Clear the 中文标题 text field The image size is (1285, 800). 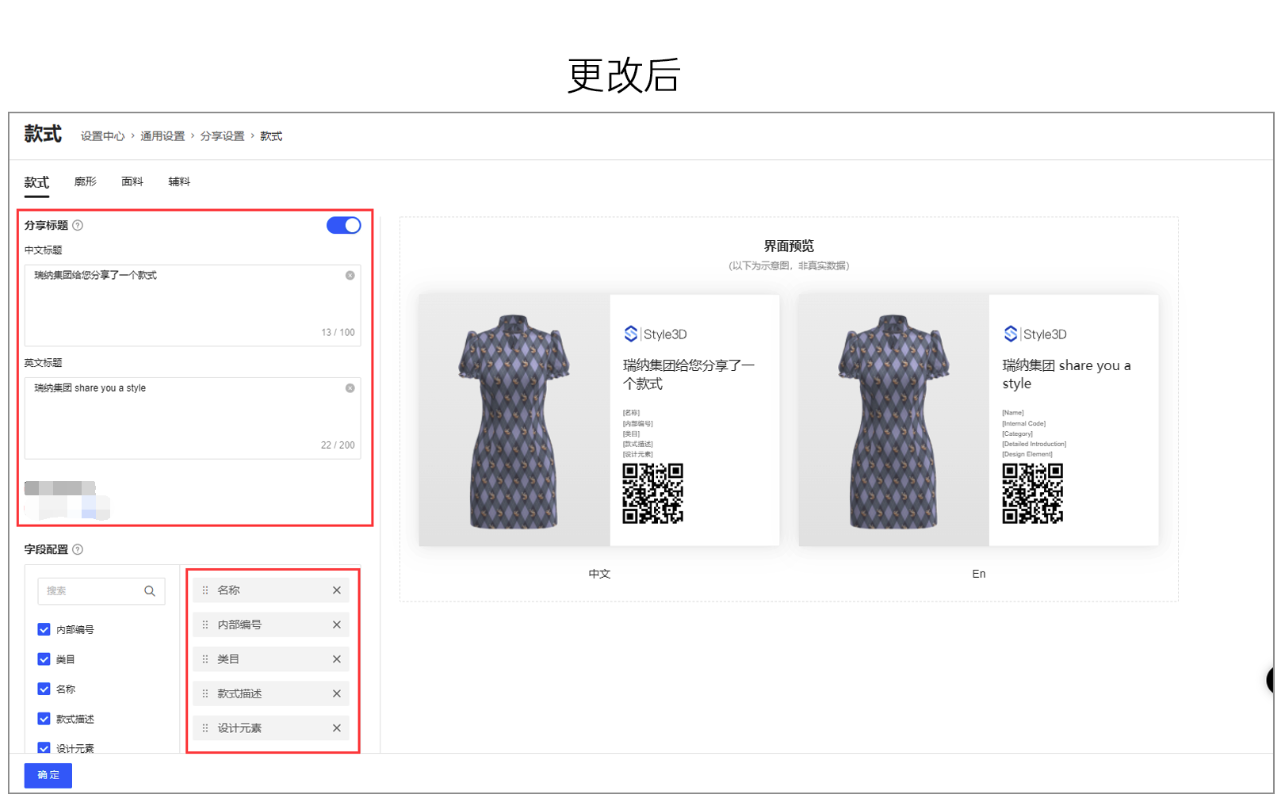coord(350,275)
